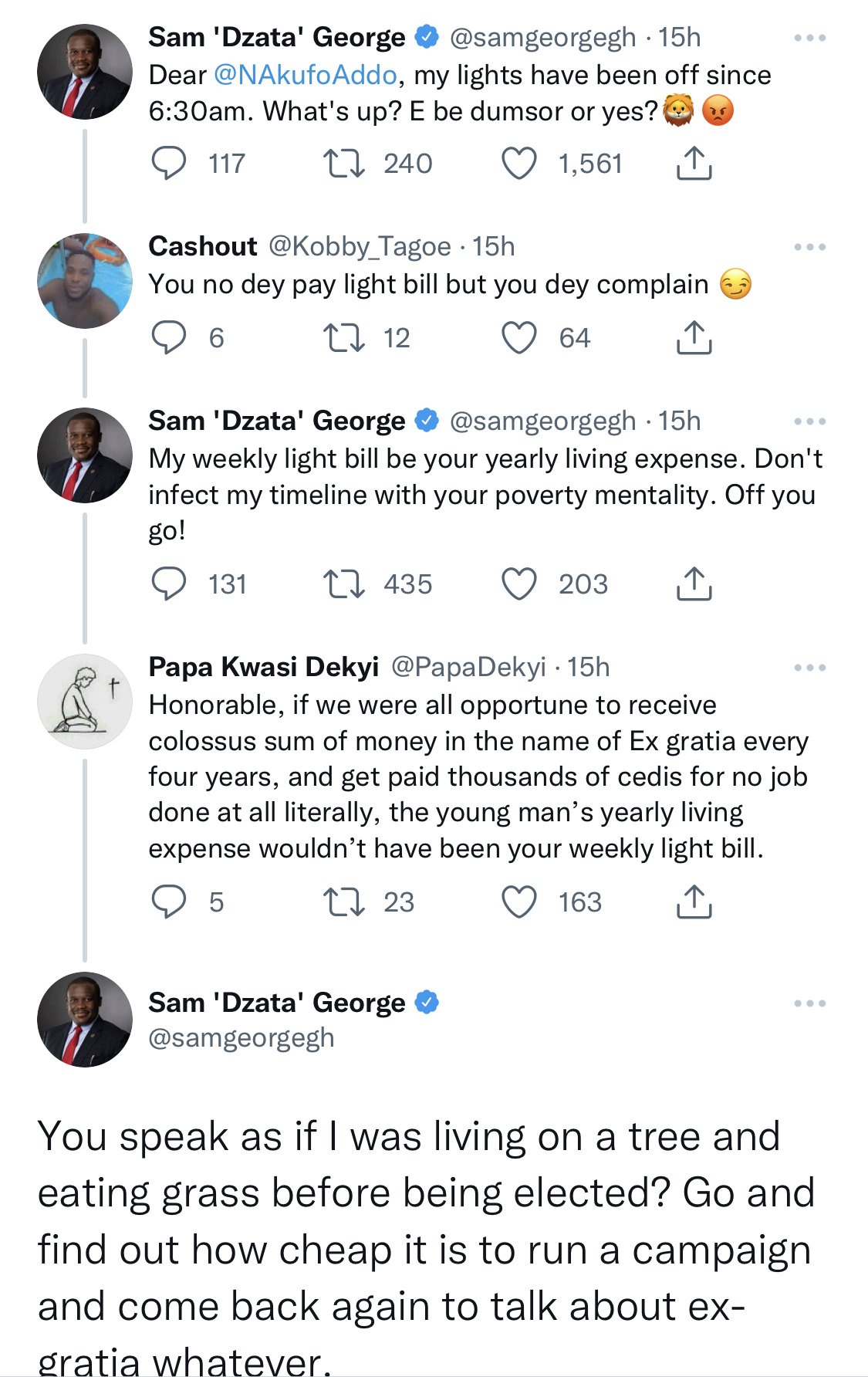Screen dimensions: 868x1377
Task: Reply to the poverty mentality tweet
Action: click(x=169, y=584)
